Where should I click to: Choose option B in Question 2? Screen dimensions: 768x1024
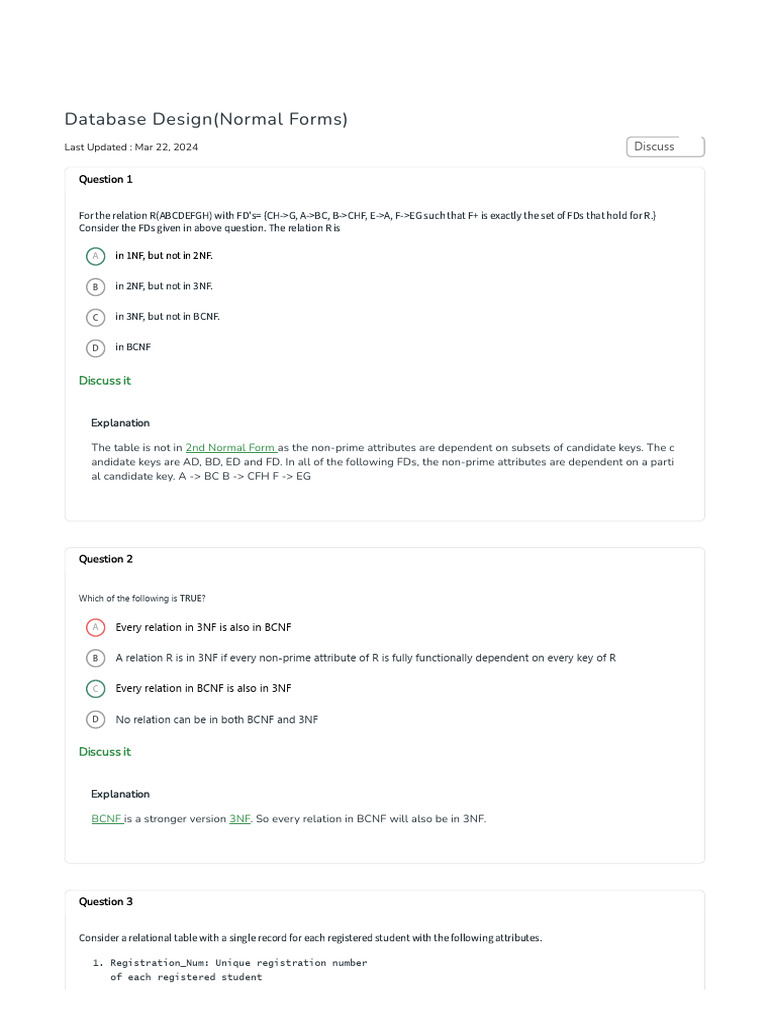[95, 658]
